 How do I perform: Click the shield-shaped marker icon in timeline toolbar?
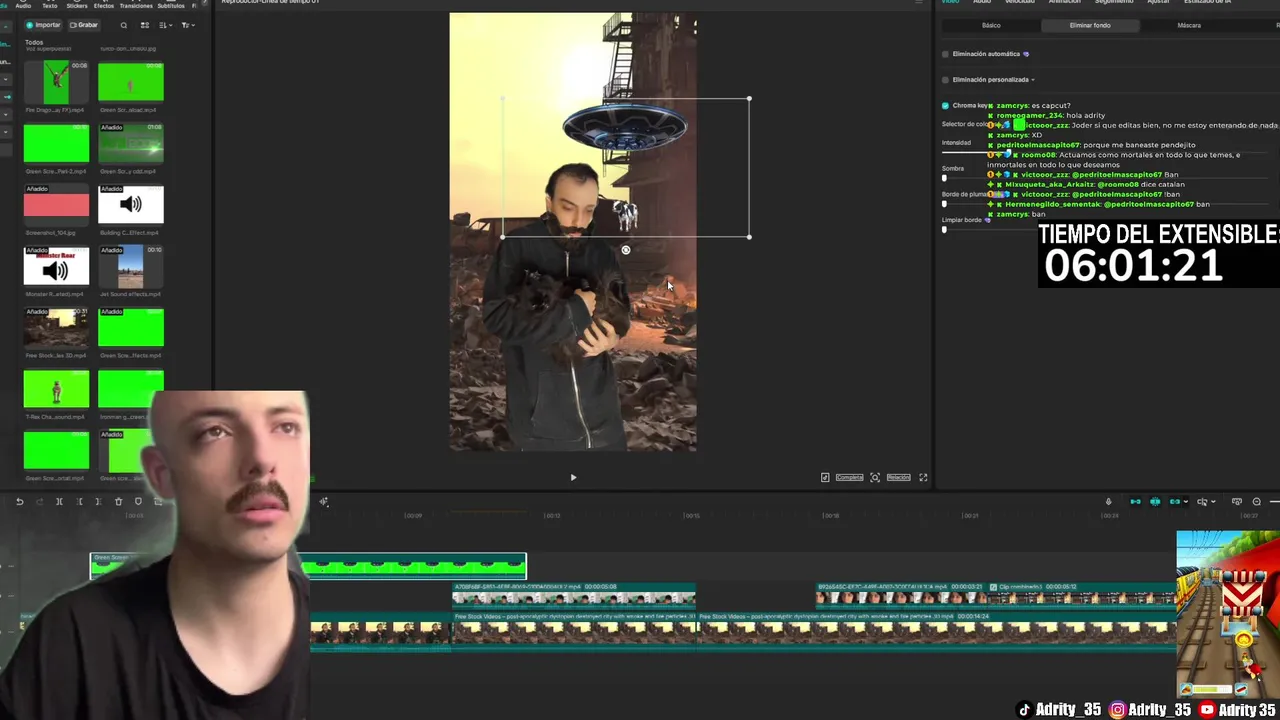[138, 502]
